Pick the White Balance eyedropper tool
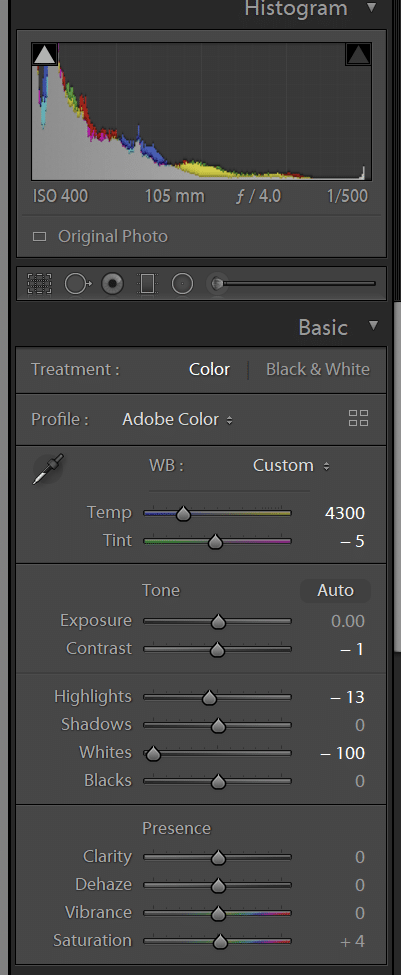Viewport: 401px width, 975px height. 48,469
